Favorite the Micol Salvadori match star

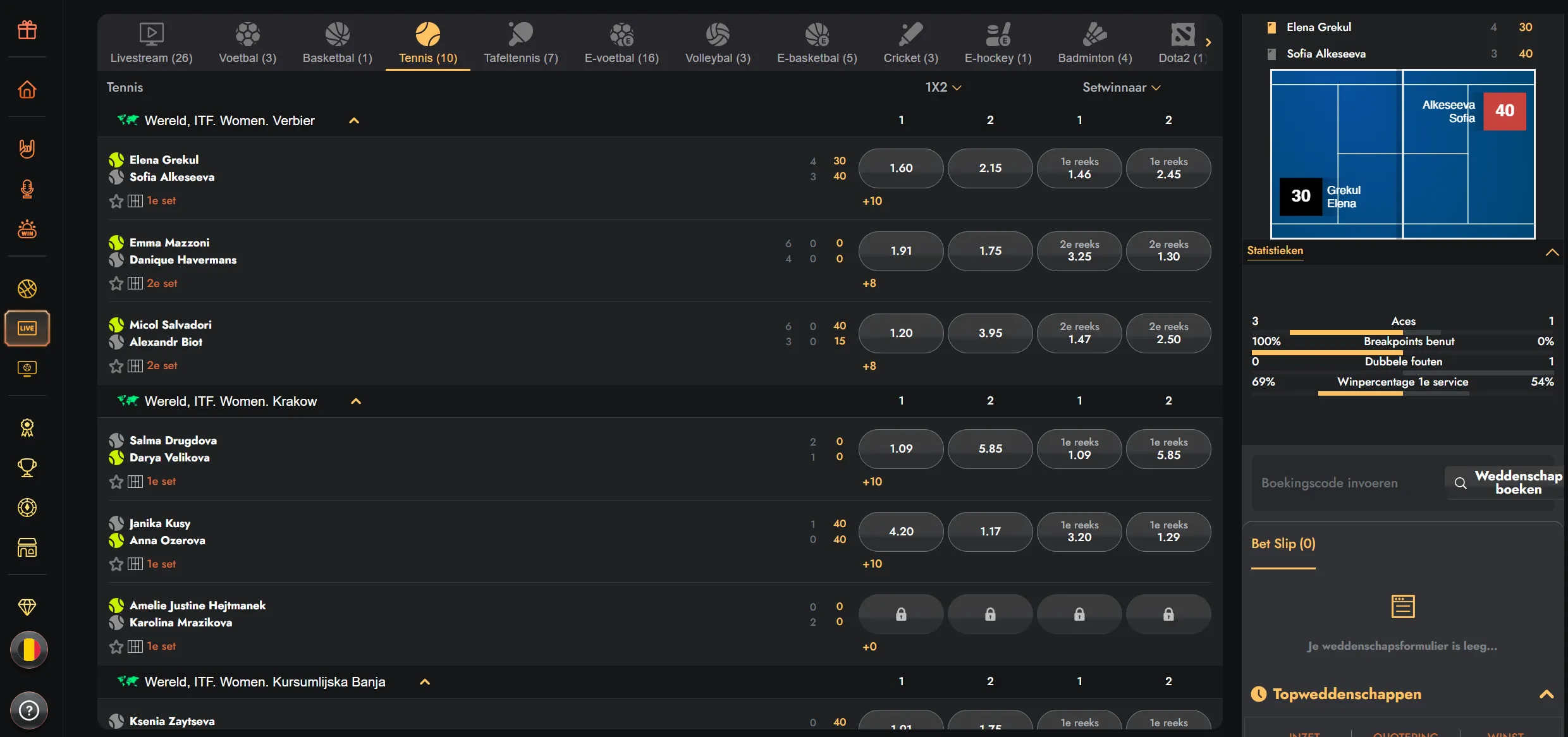(x=116, y=366)
